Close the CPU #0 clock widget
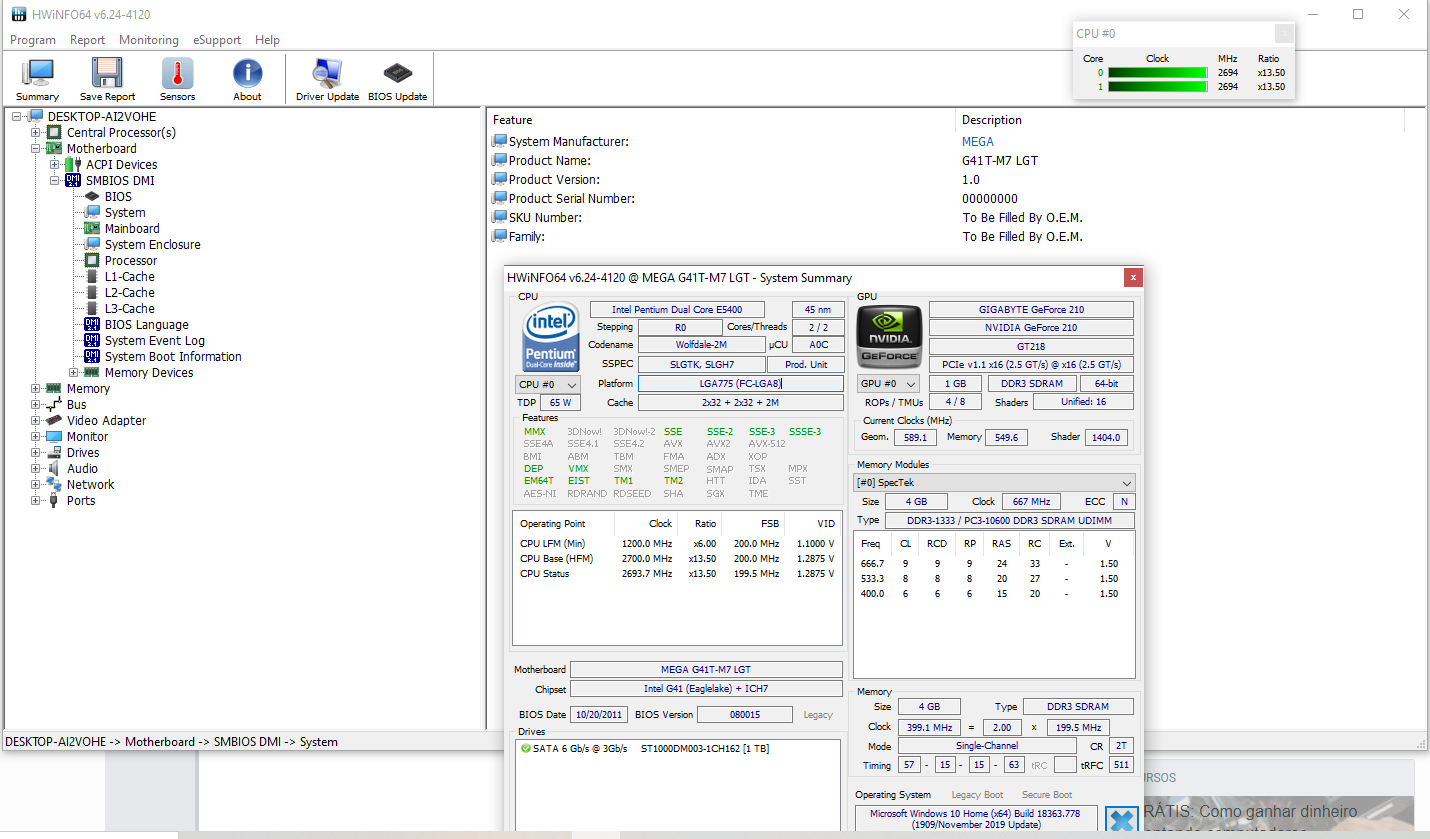This screenshot has height=839, width=1430. pos(1285,33)
